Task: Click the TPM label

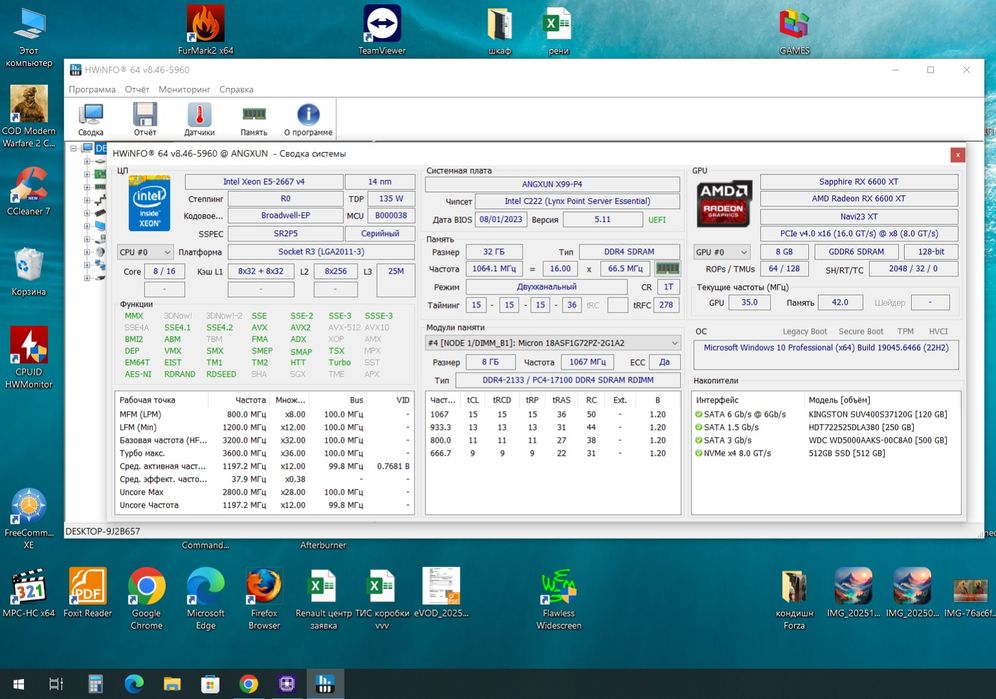Action: [905, 332]
